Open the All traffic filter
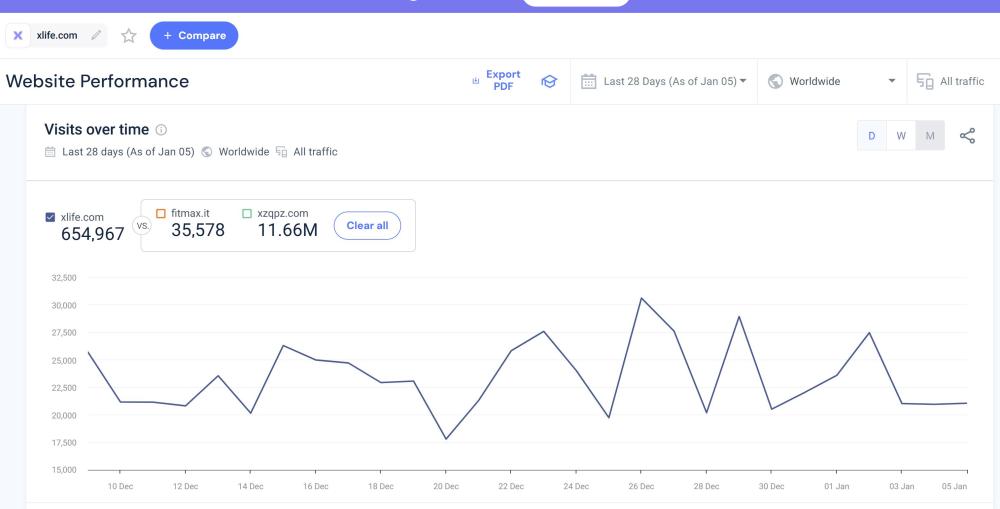 [x=951, y=81]
